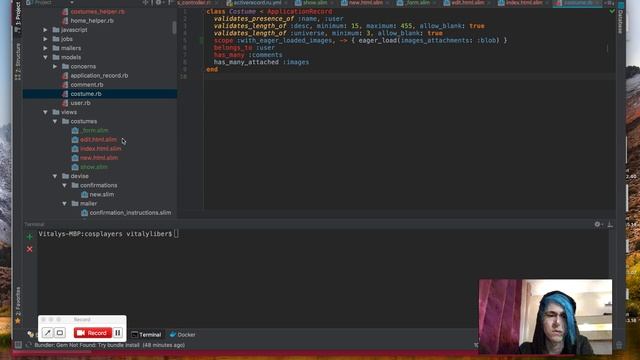Collapse the confirmations folder

64,185
